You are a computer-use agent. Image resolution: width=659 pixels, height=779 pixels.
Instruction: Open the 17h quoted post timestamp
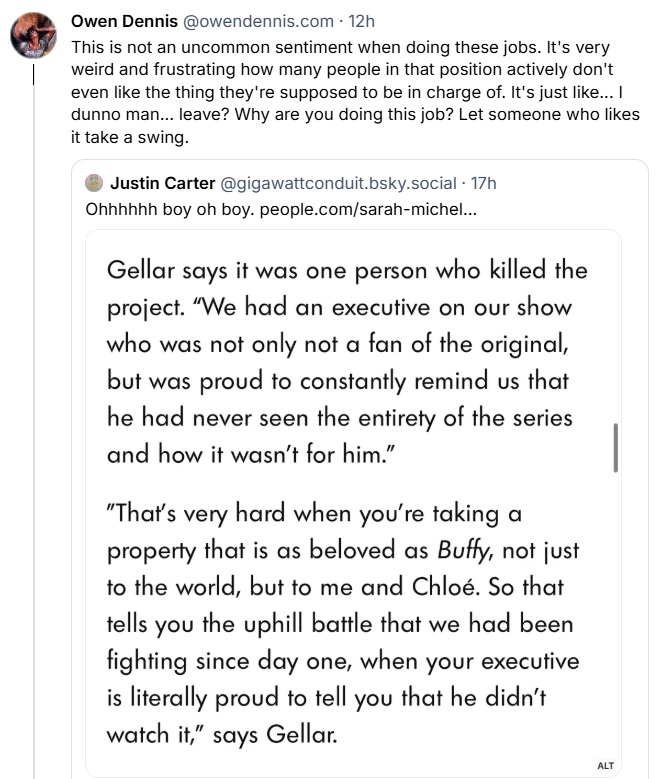pos(482,183)
